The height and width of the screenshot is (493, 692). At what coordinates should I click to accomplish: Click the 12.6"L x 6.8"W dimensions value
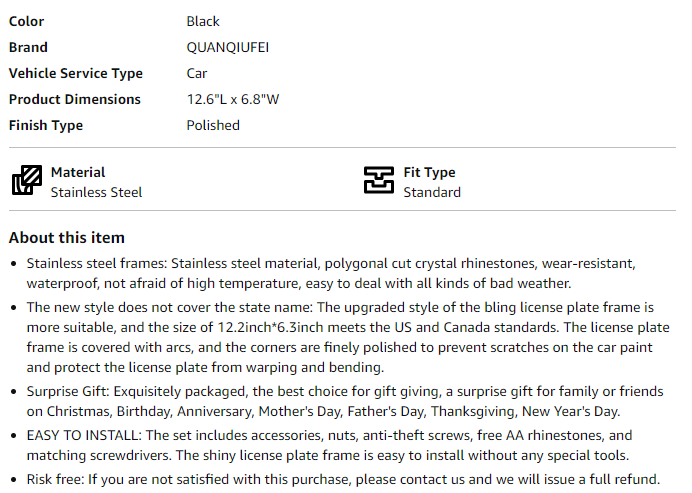click(x=233, y=99)
